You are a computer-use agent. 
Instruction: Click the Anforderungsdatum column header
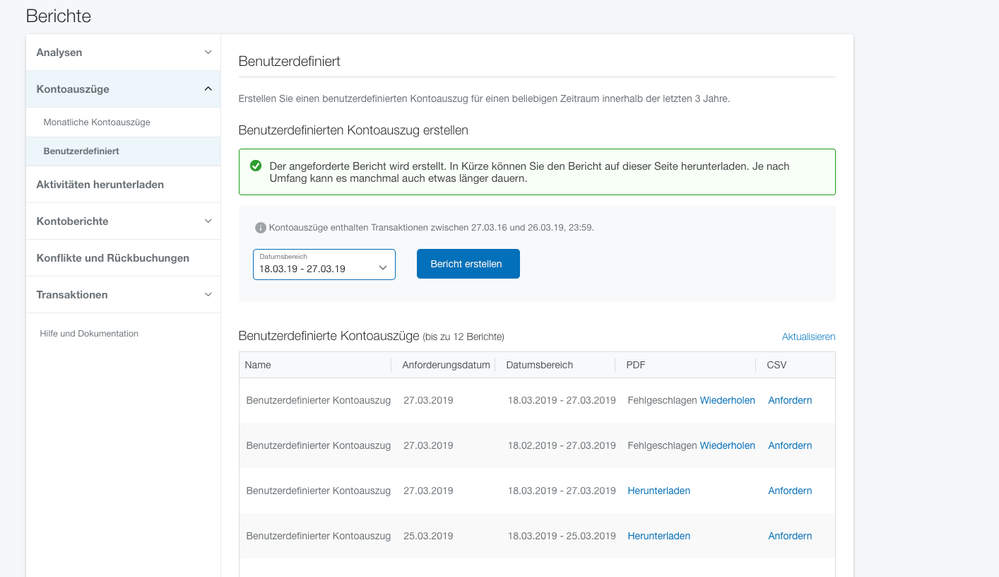[x=446, y=365]
